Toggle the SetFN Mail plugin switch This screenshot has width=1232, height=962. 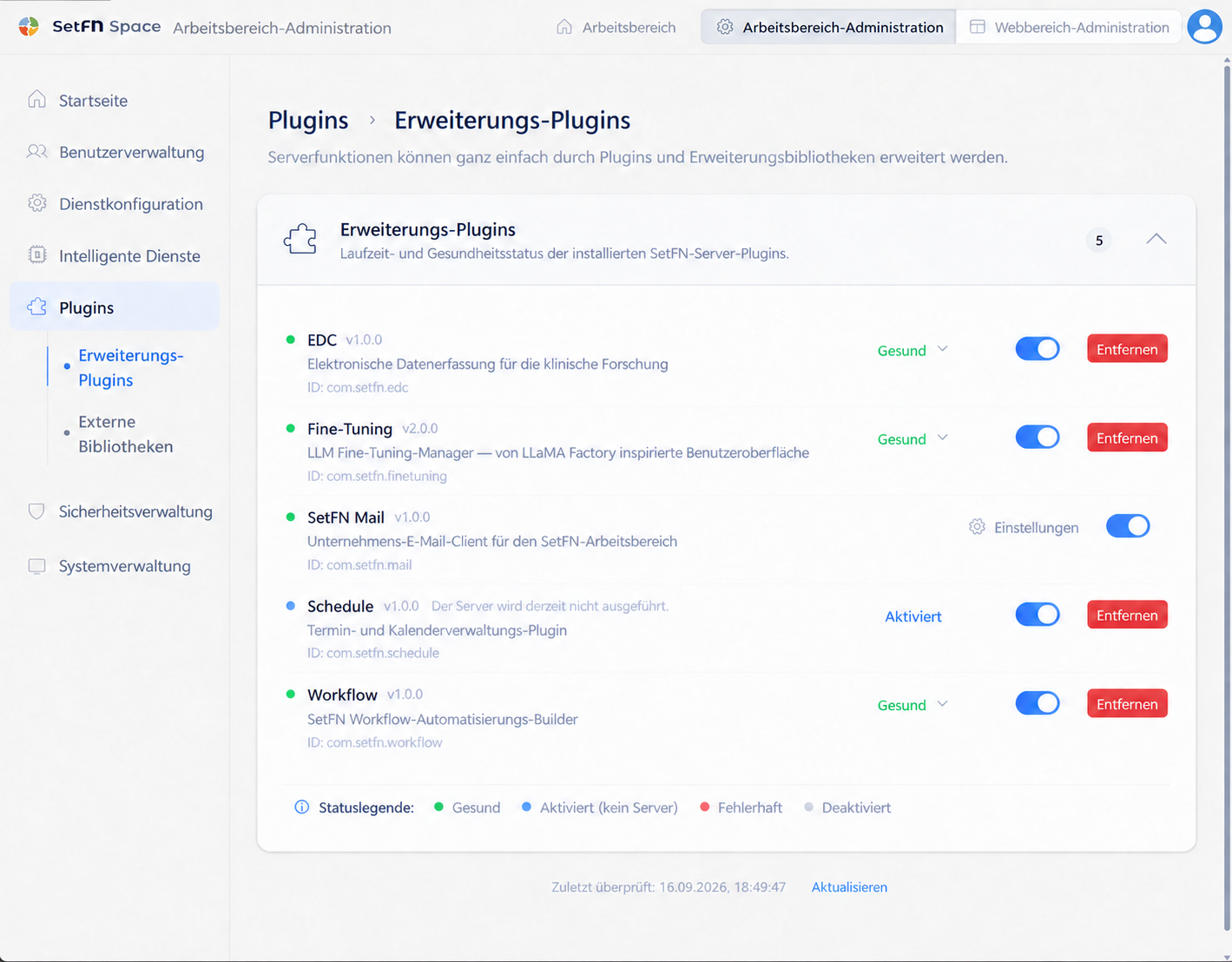pos(1128,526)
